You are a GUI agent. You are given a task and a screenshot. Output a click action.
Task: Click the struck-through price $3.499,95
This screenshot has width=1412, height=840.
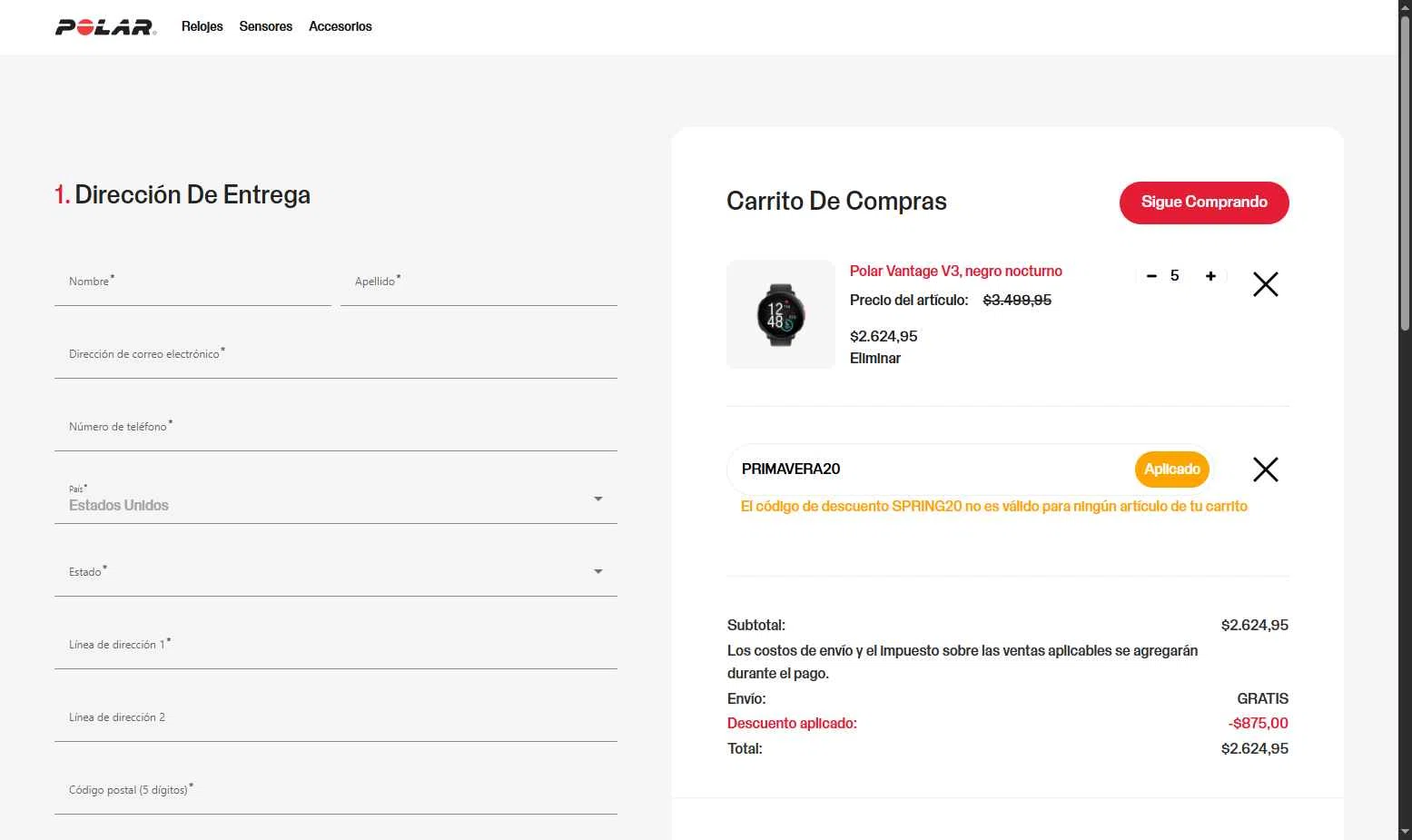[x=1017, y=301]
